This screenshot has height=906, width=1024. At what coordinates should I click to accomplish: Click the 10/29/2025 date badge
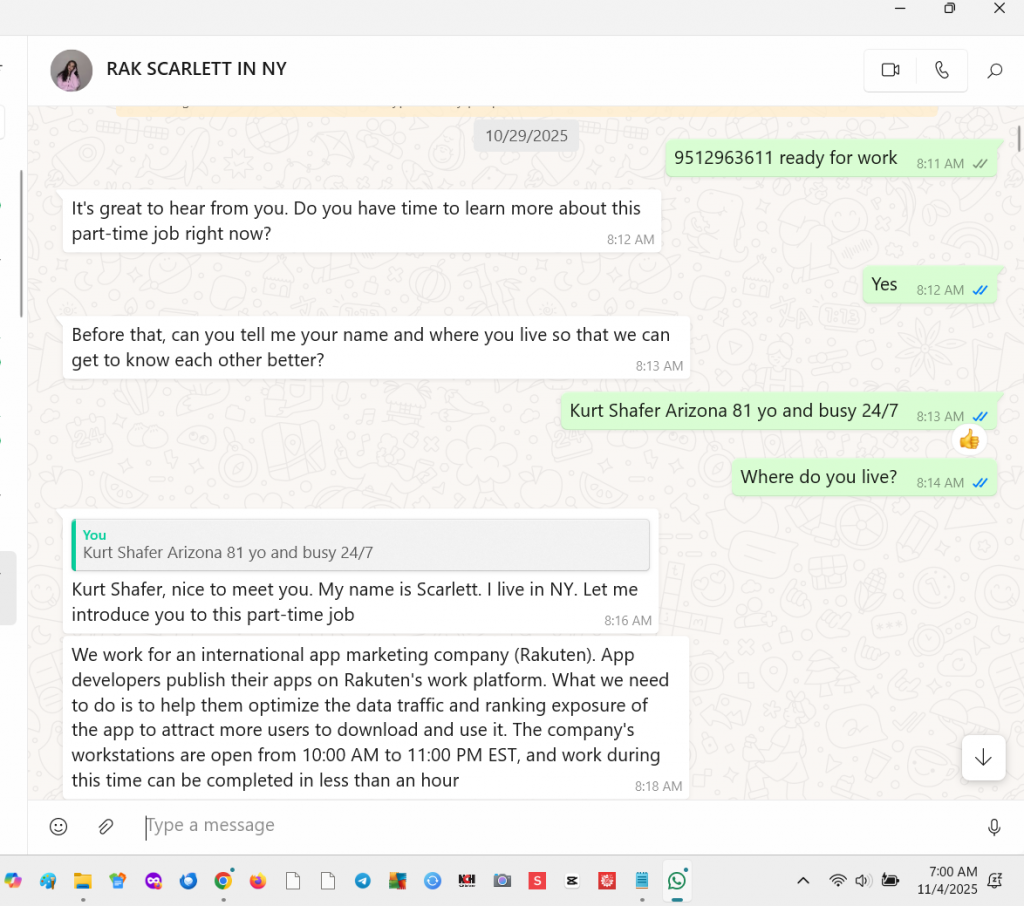[526, 135]
